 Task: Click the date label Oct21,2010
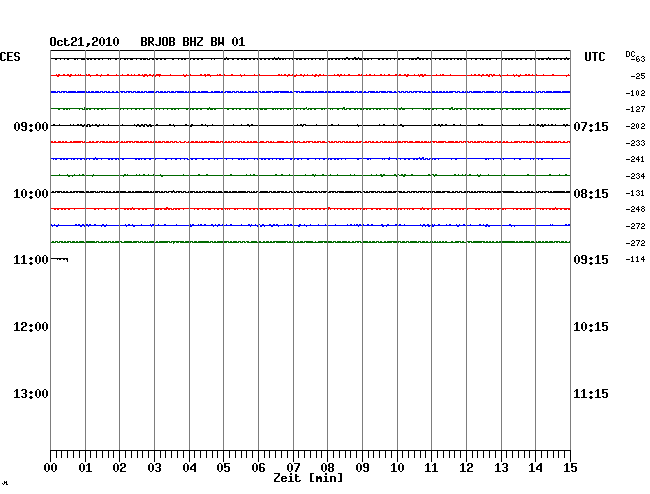pyautogui.click(x=84, y=42)
